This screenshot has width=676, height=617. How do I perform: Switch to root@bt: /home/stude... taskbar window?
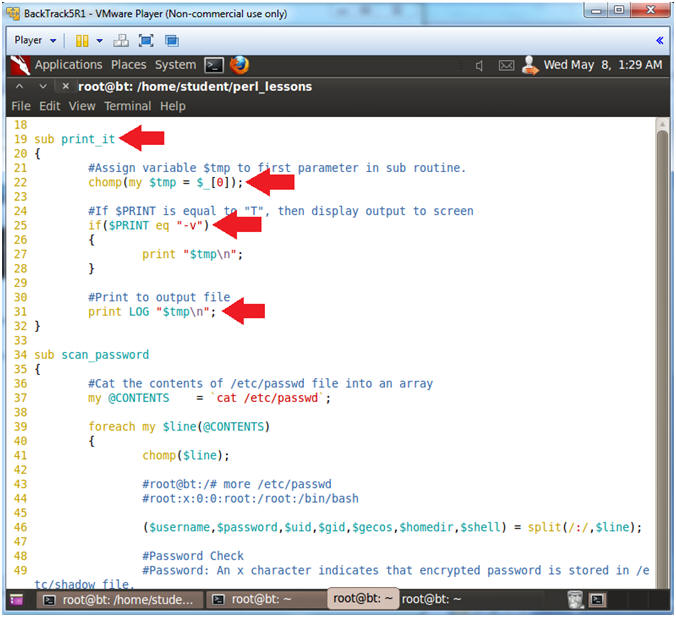pos(119,600)
